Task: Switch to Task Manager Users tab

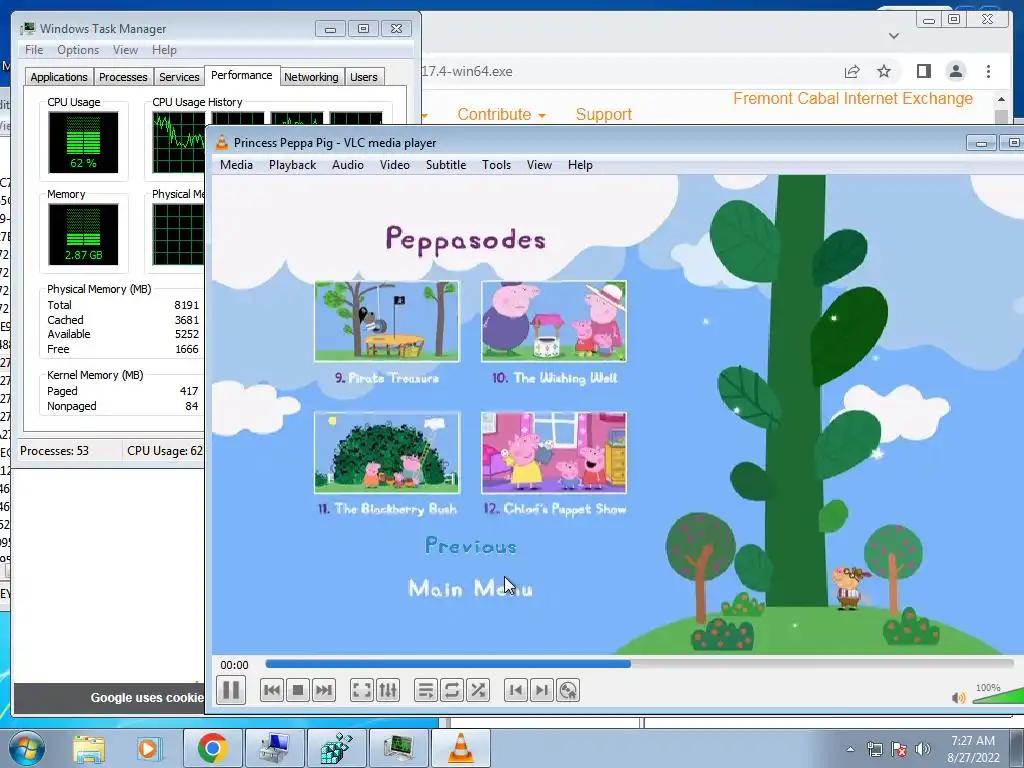Action: tap(364, 77)
